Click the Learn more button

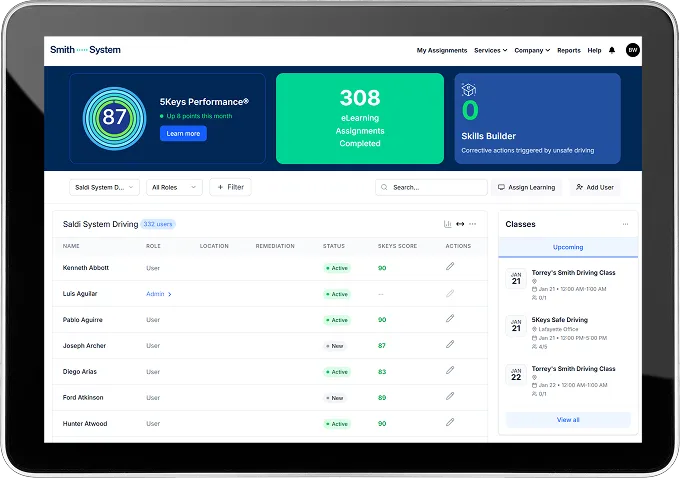click(183, 134)
